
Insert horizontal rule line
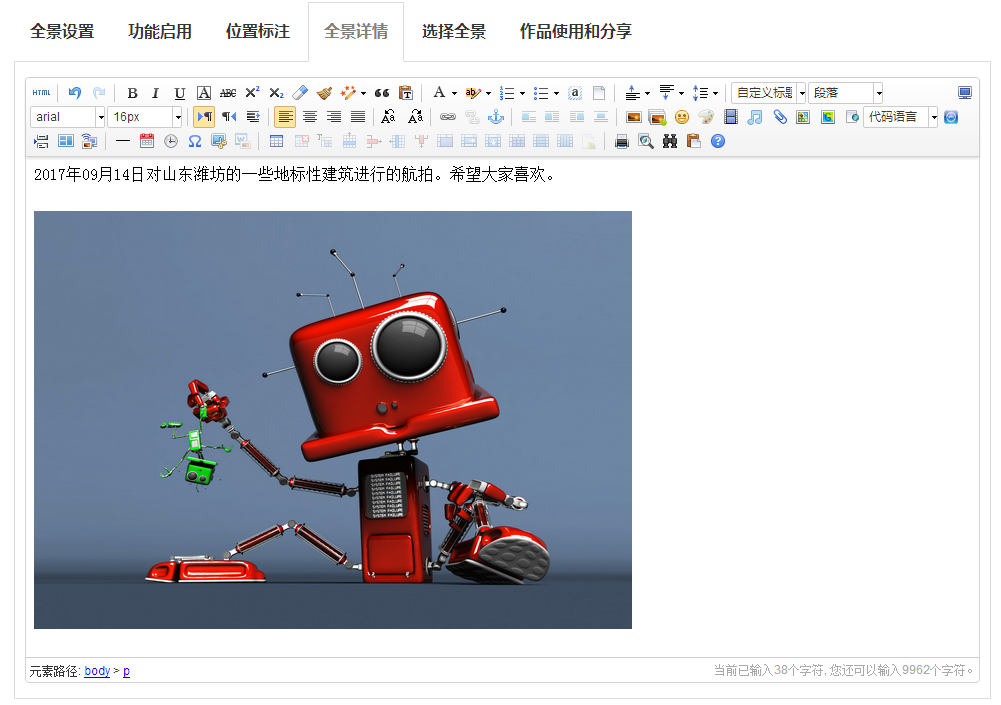tap(123, 141)
